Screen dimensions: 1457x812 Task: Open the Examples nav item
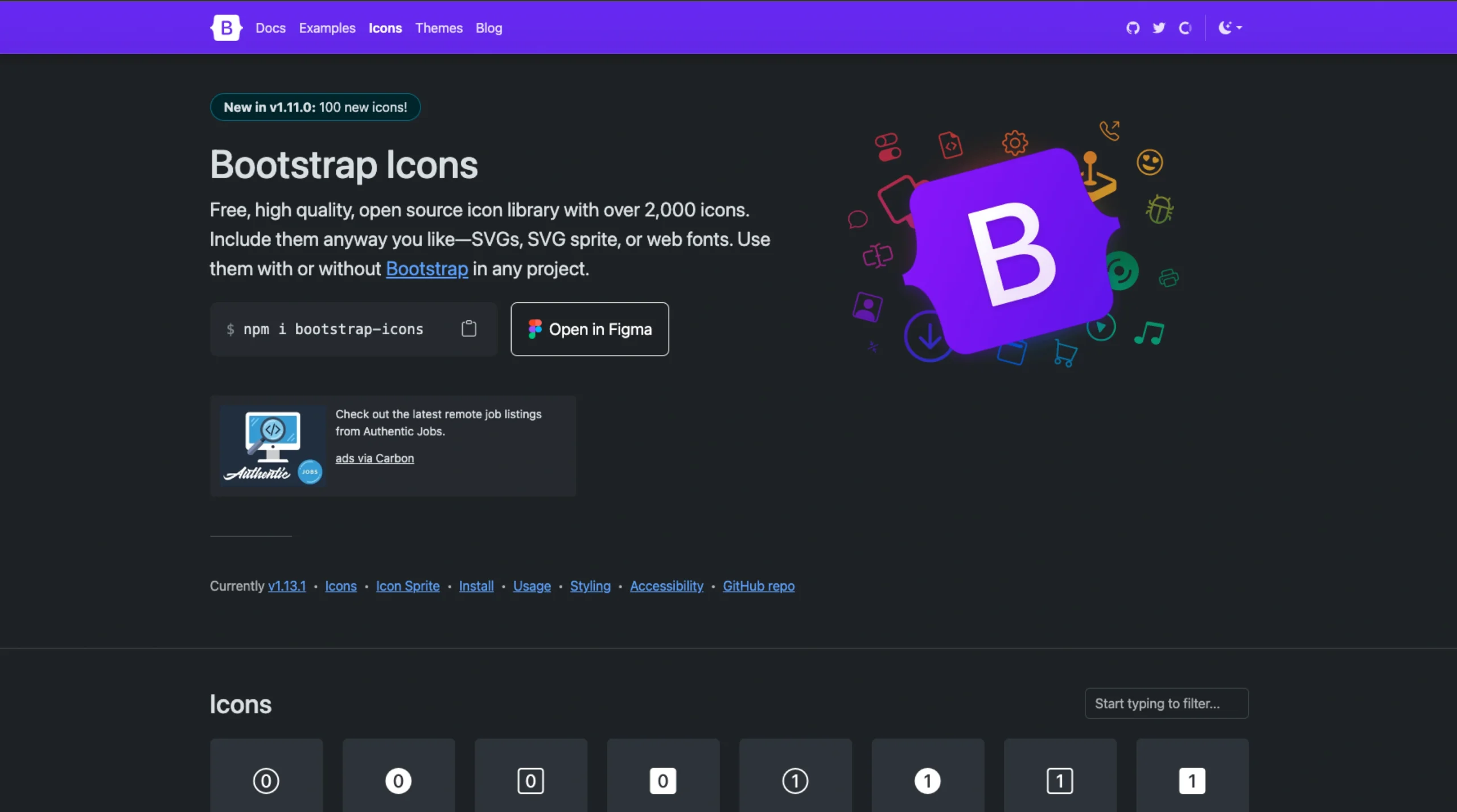[327, 28]
